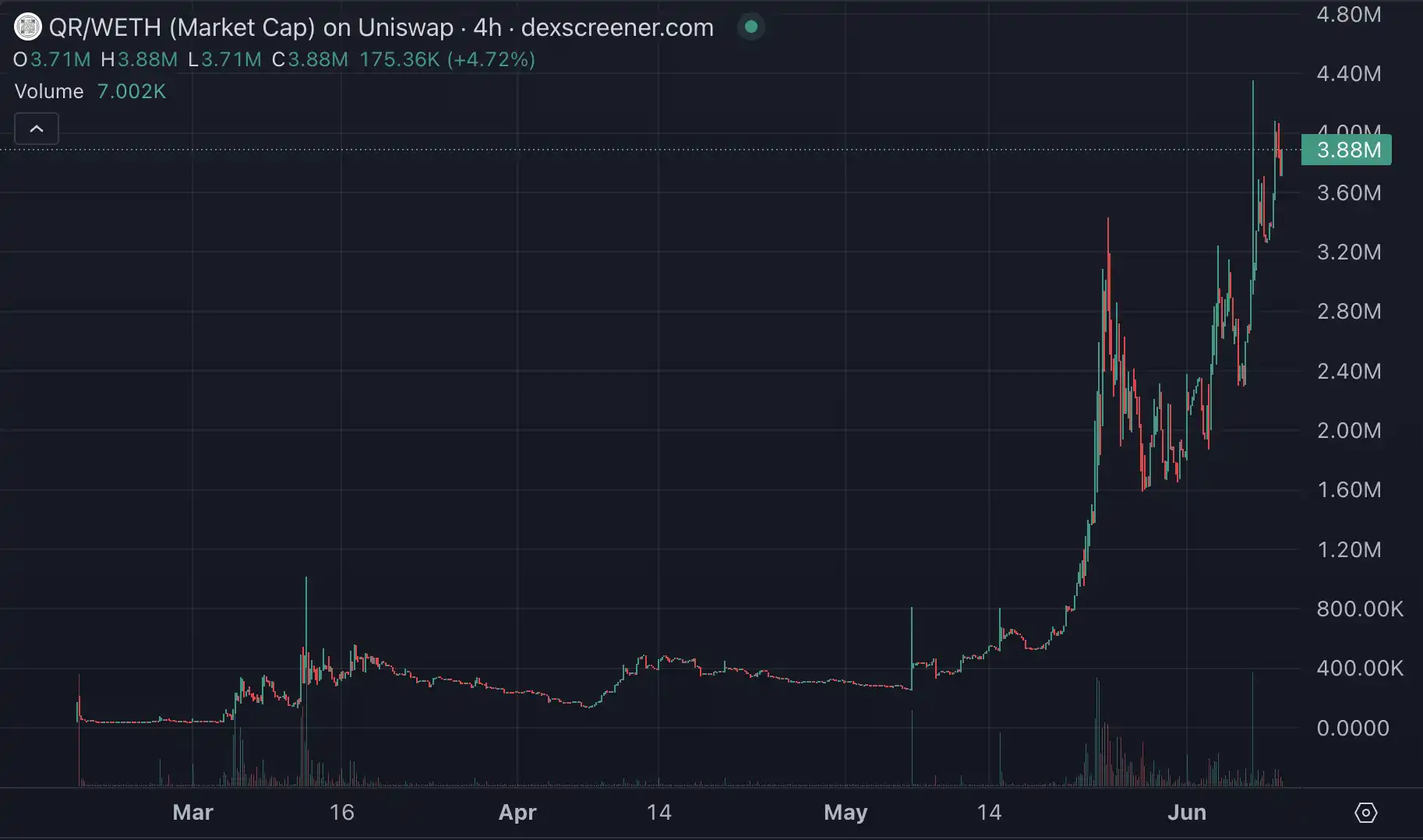Click the May label on time axis
This screenshot has width=1423, height=840.
click(846, 813)
